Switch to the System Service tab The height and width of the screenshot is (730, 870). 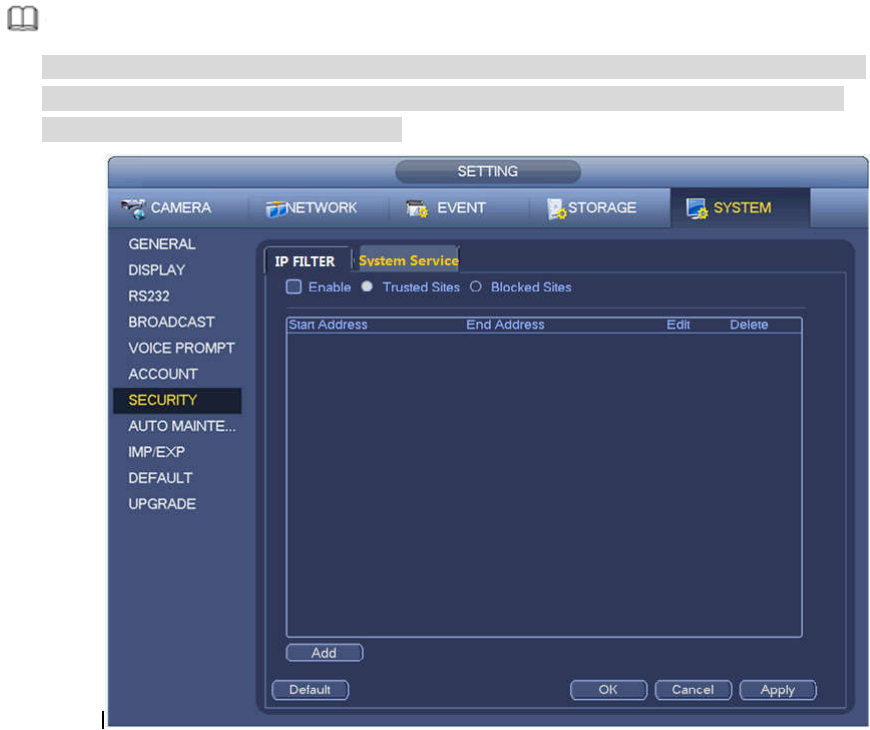[x=408, y=260]
